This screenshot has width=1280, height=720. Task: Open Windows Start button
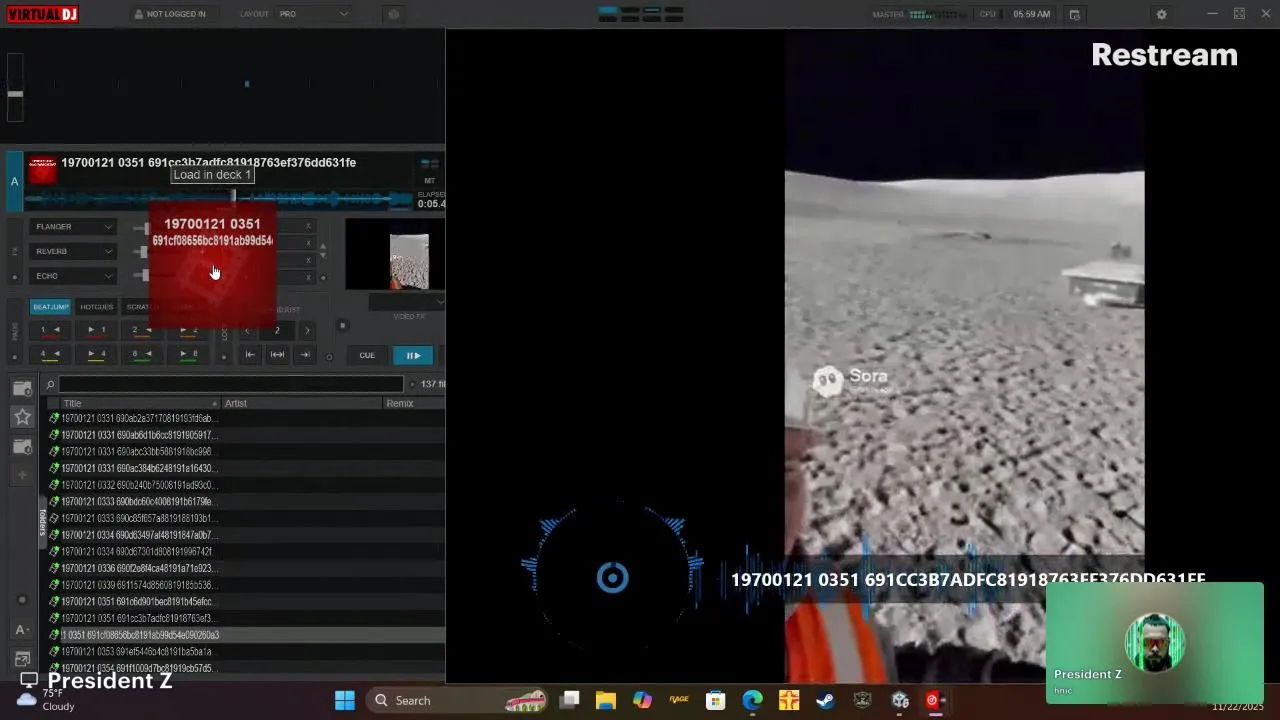coord(345,700)
